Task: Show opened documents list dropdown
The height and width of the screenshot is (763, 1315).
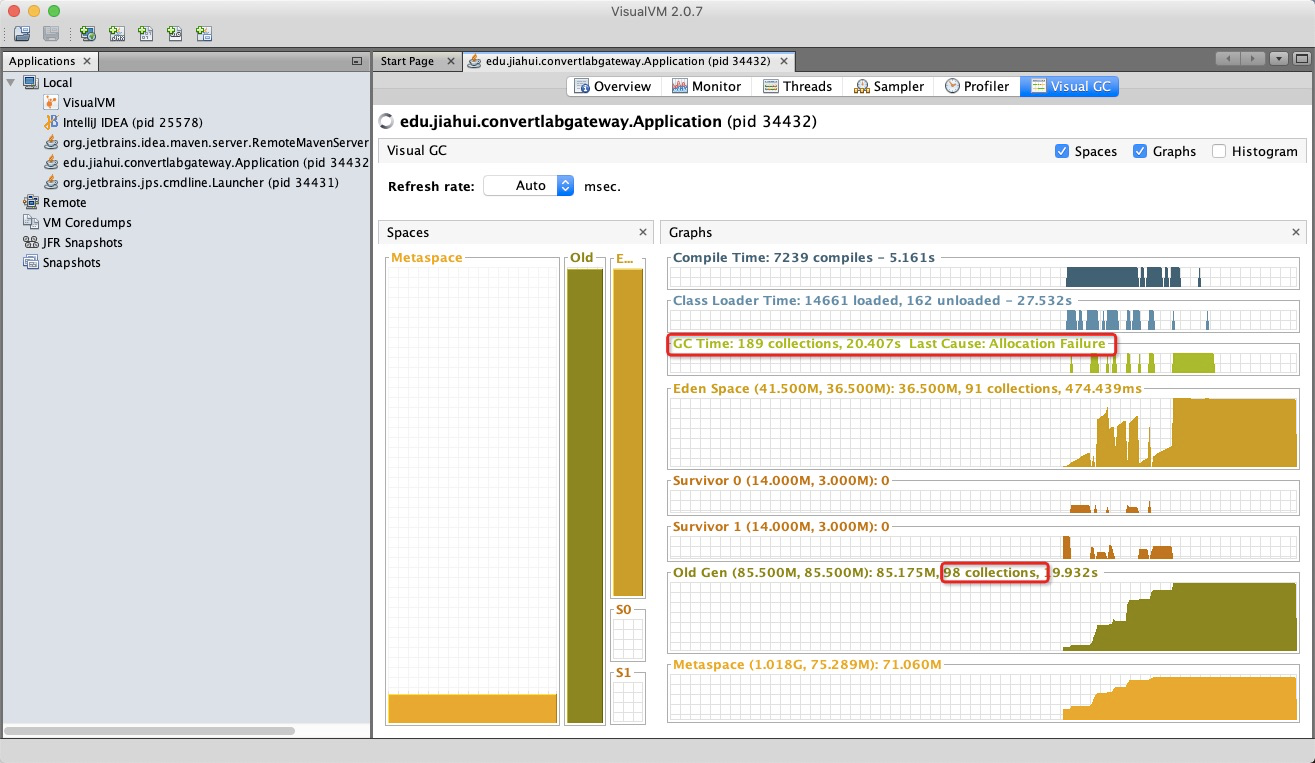Action: pos(1278,60)
